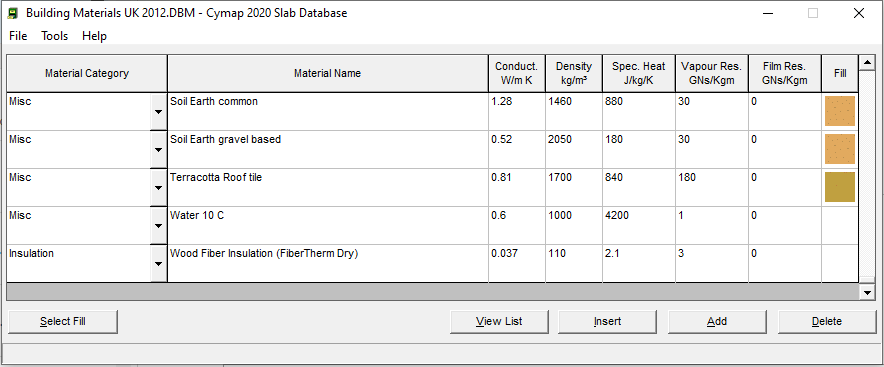Click Misc category of Terracotta Roof tile

tap(20, 178)
